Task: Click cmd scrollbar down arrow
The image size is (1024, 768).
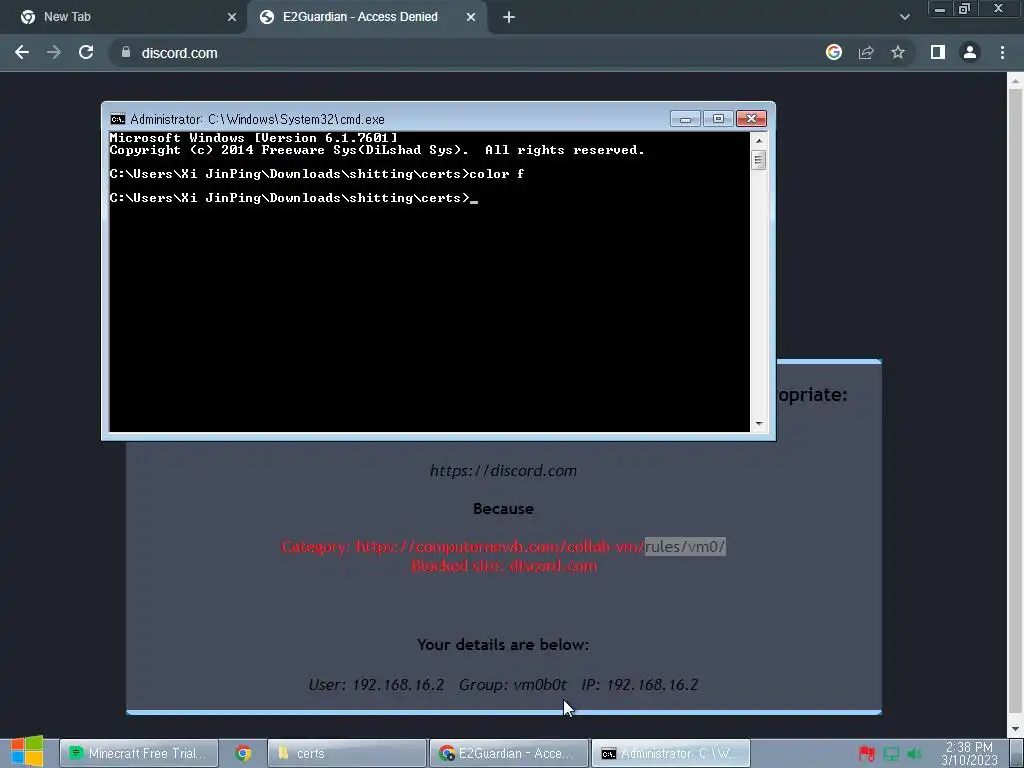Action: coord(759,424)
